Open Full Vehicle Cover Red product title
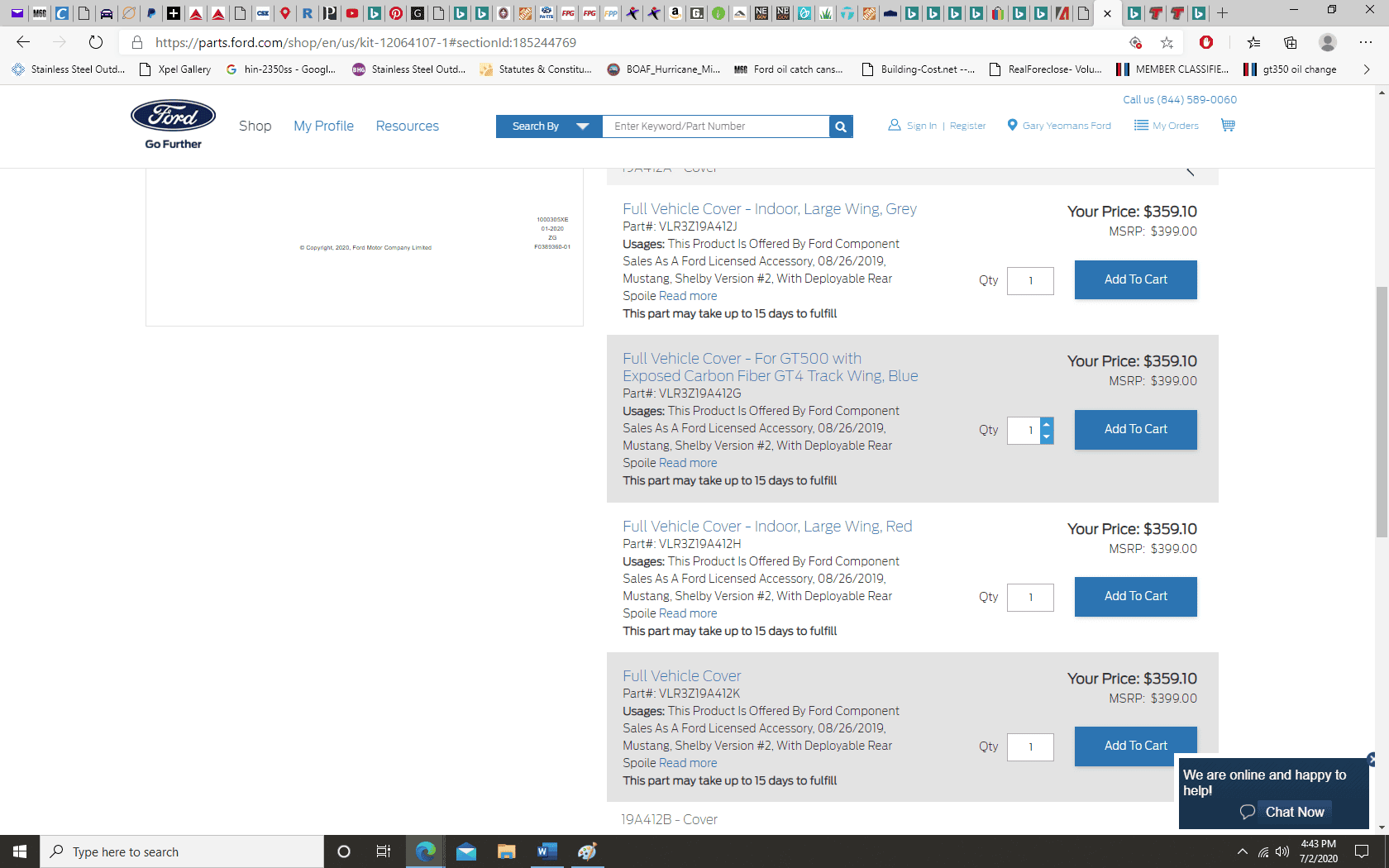 tap(767, 527)
